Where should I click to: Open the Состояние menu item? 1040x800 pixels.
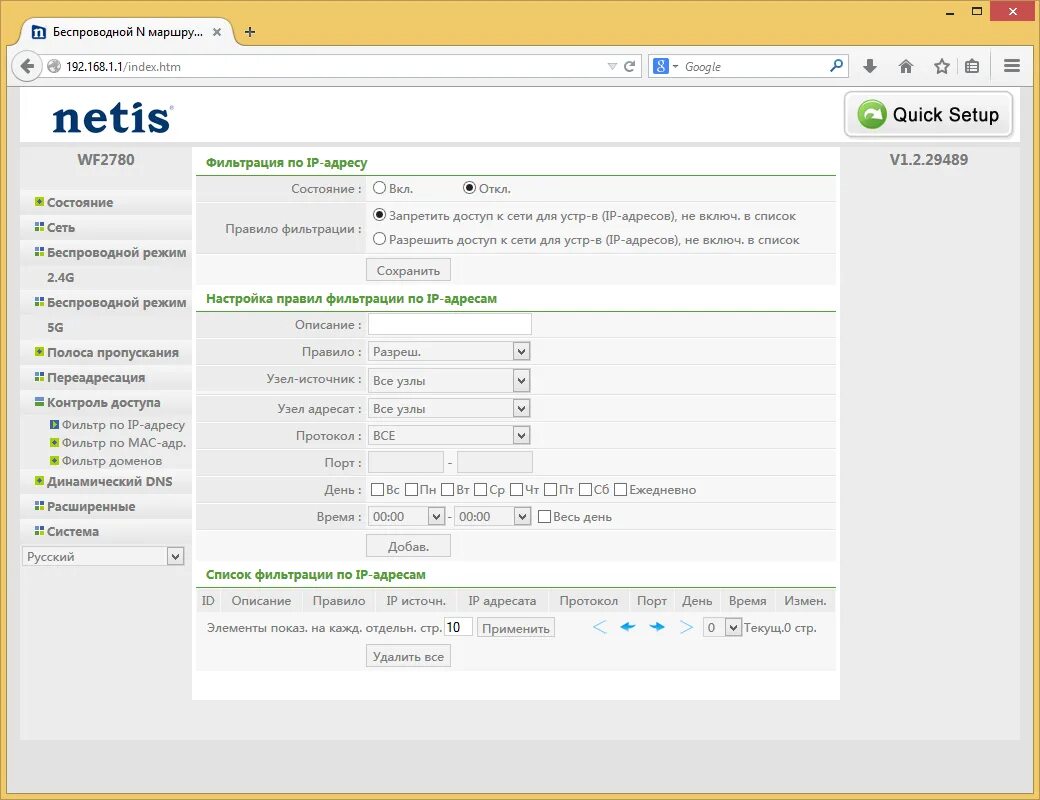point(80,202)
